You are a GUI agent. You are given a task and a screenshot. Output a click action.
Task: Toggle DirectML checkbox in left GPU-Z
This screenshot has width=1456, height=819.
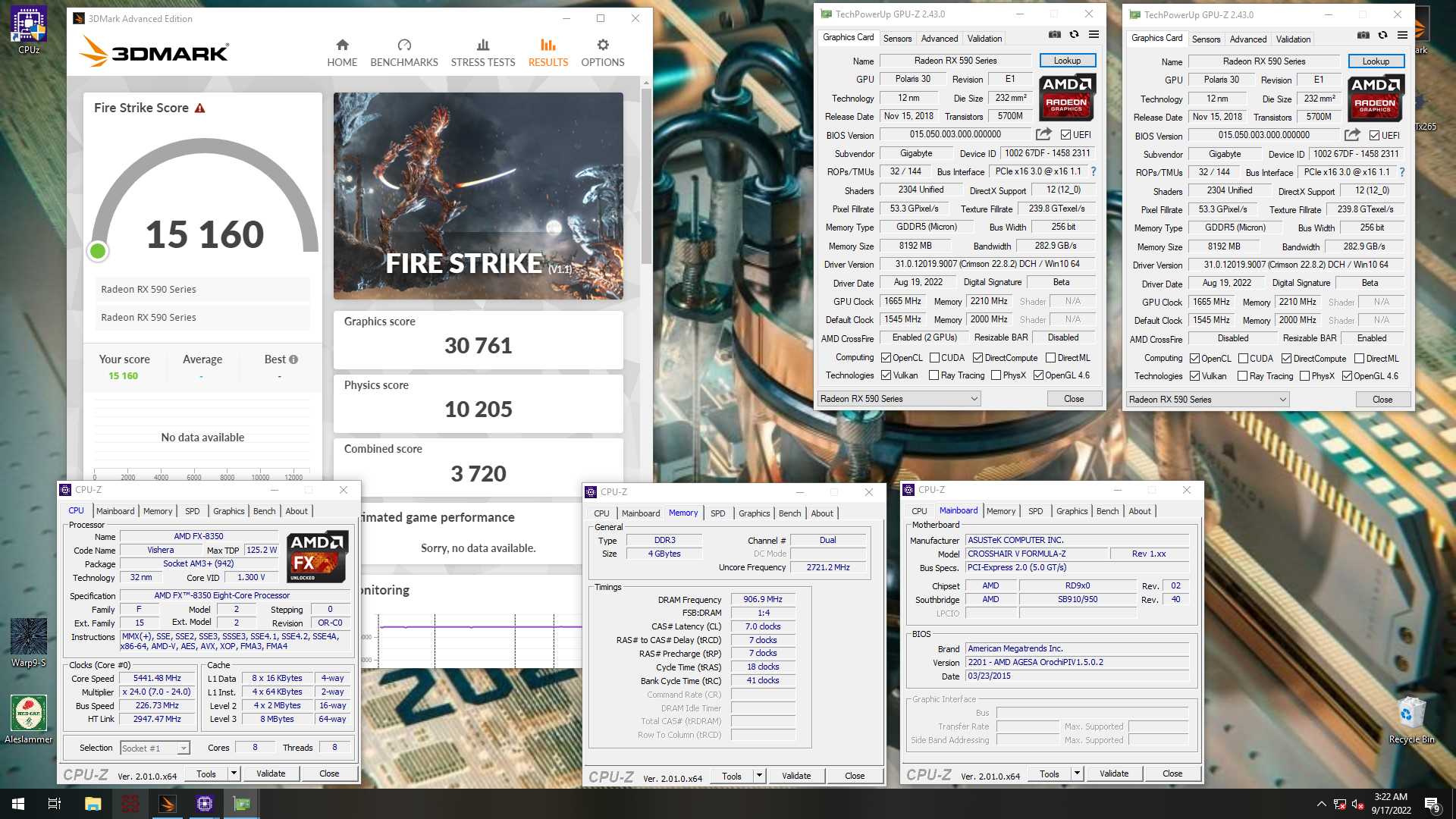(x=1050, y=358)
